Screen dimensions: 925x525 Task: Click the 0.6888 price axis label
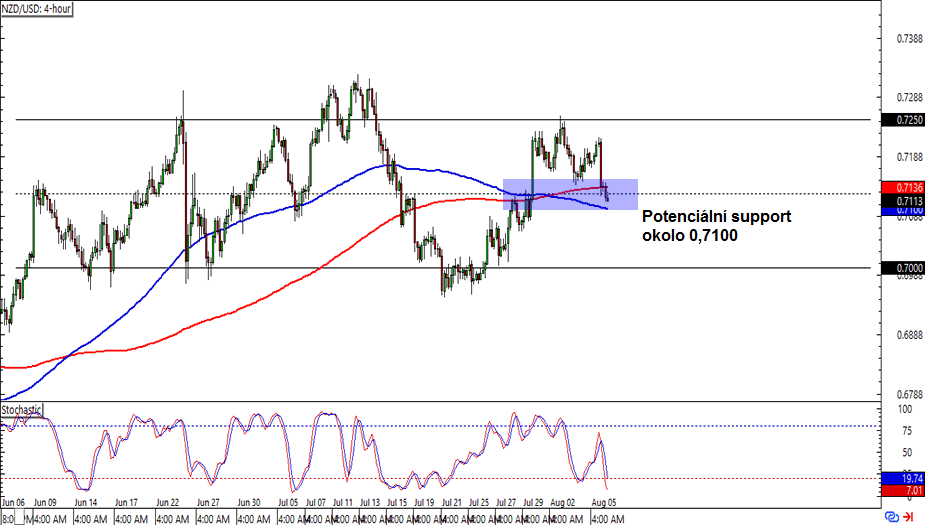coord(910,334)
